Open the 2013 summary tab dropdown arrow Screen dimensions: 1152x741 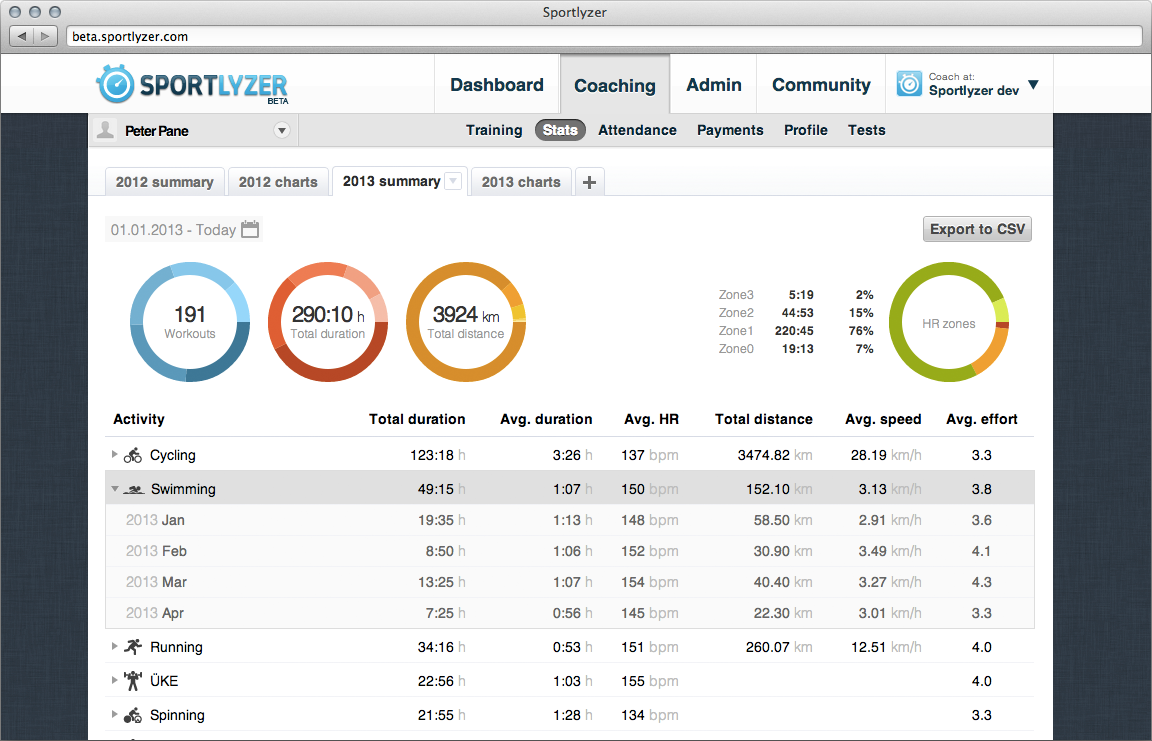pos(453,181)
